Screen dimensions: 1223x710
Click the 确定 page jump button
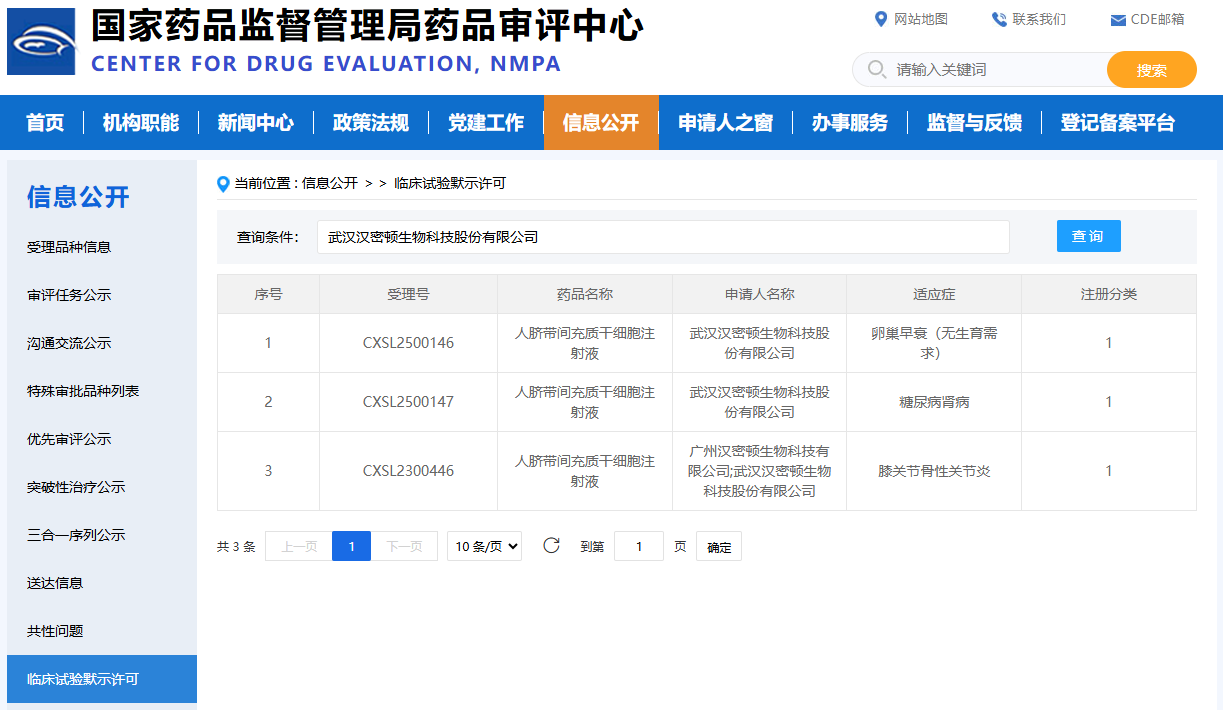click(718, 547)
